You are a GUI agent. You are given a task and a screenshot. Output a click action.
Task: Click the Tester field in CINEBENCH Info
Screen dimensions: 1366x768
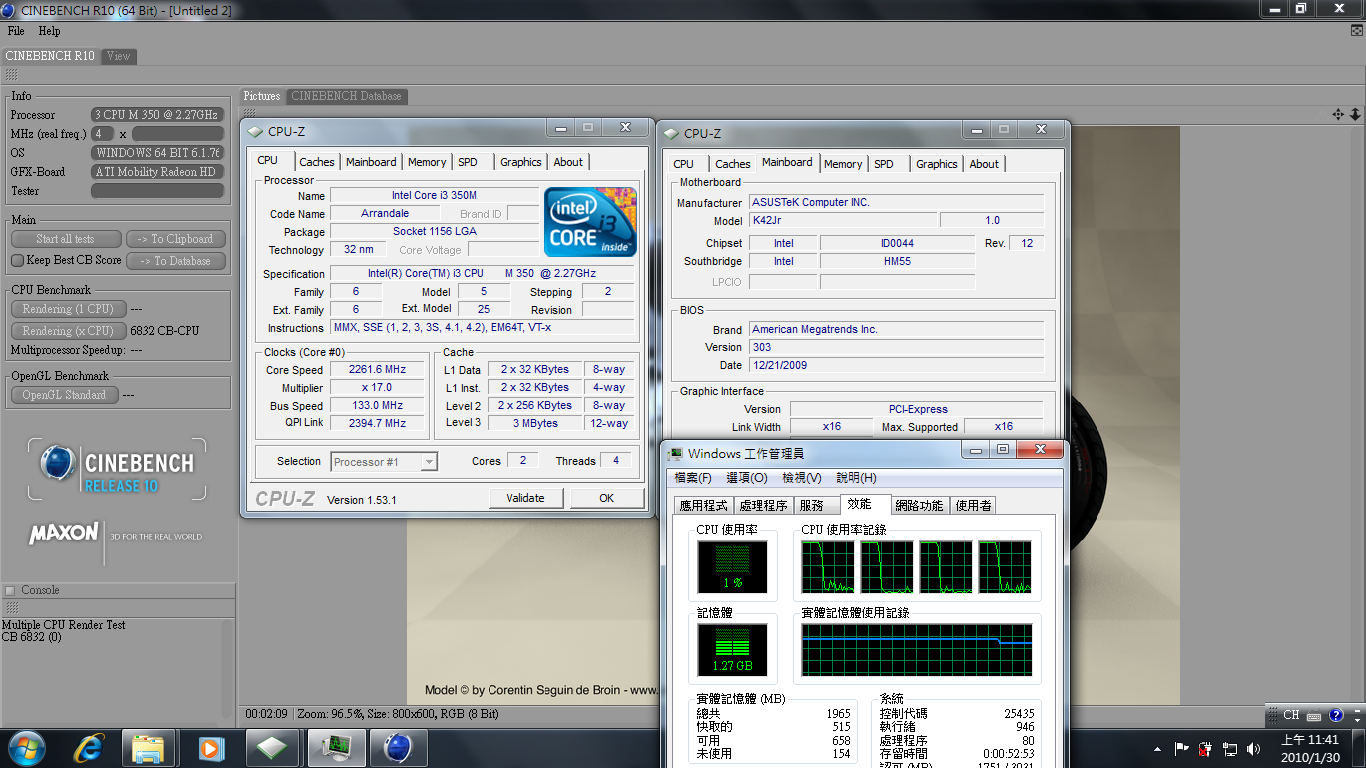tap(157, 191)
